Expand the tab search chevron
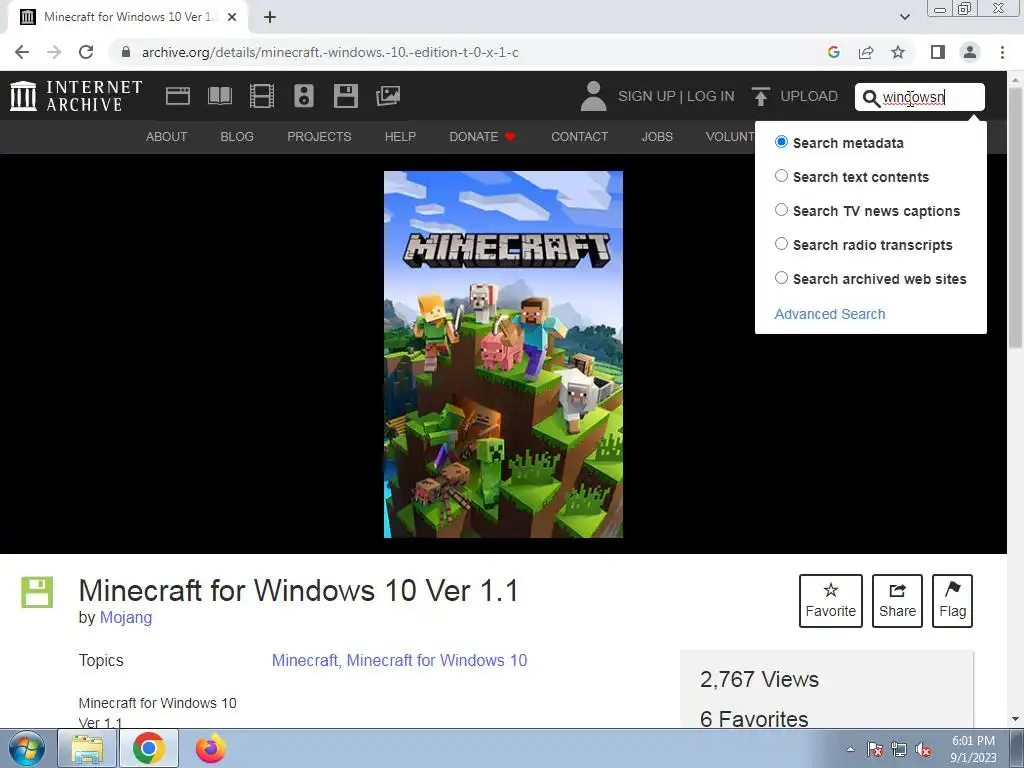The height and width of the screenshot is (768, 1024). (904, 17)
